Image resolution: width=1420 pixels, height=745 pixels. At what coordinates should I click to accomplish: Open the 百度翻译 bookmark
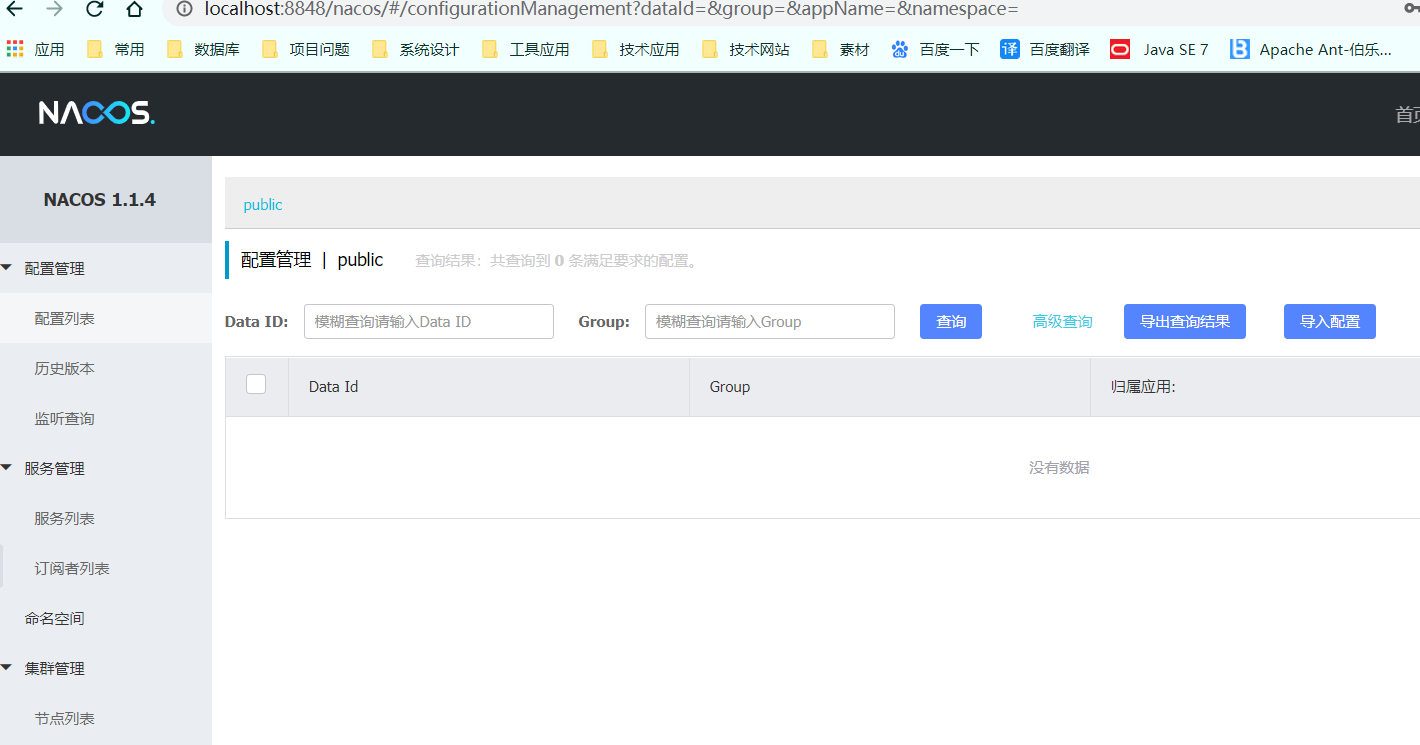point(1043,48)
